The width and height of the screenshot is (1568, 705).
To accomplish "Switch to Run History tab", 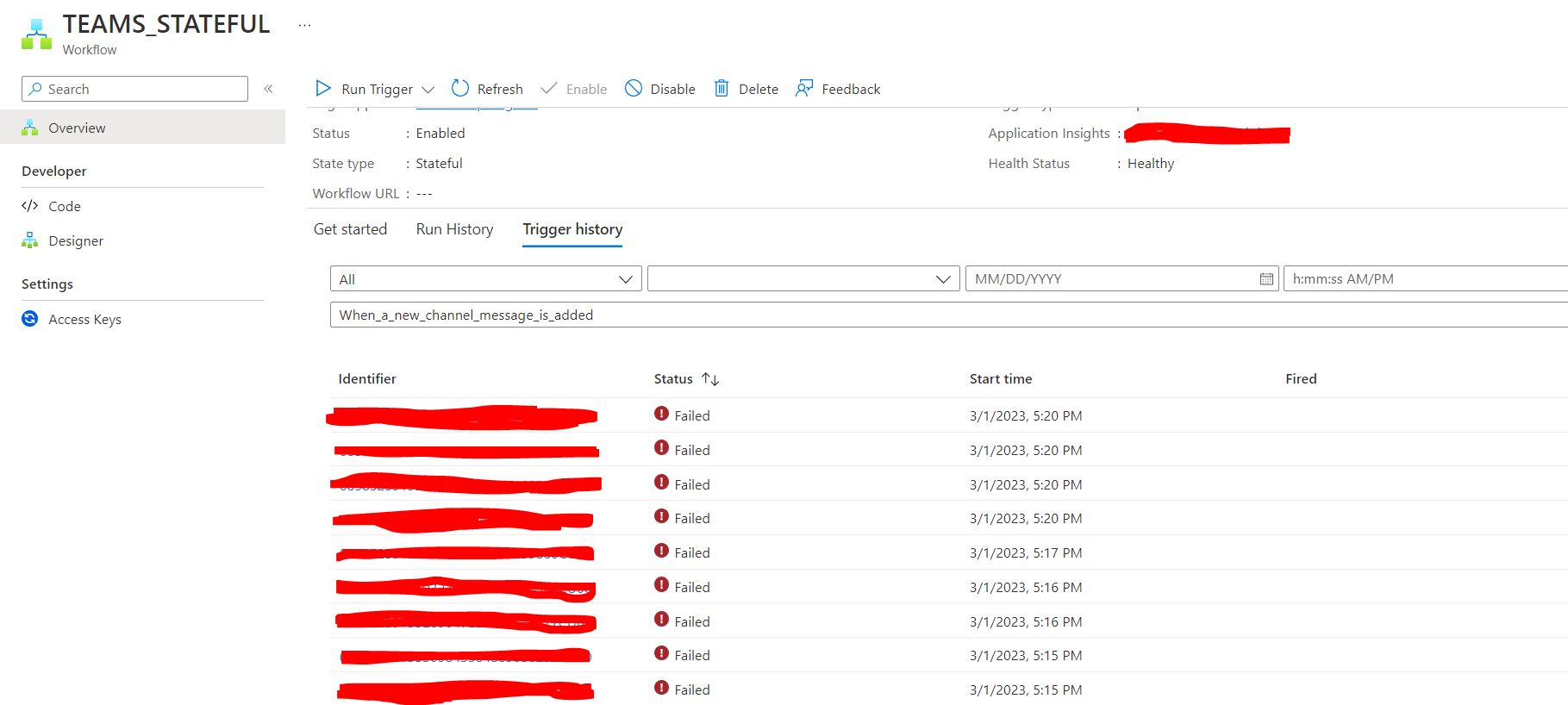I will pos(454,229).
